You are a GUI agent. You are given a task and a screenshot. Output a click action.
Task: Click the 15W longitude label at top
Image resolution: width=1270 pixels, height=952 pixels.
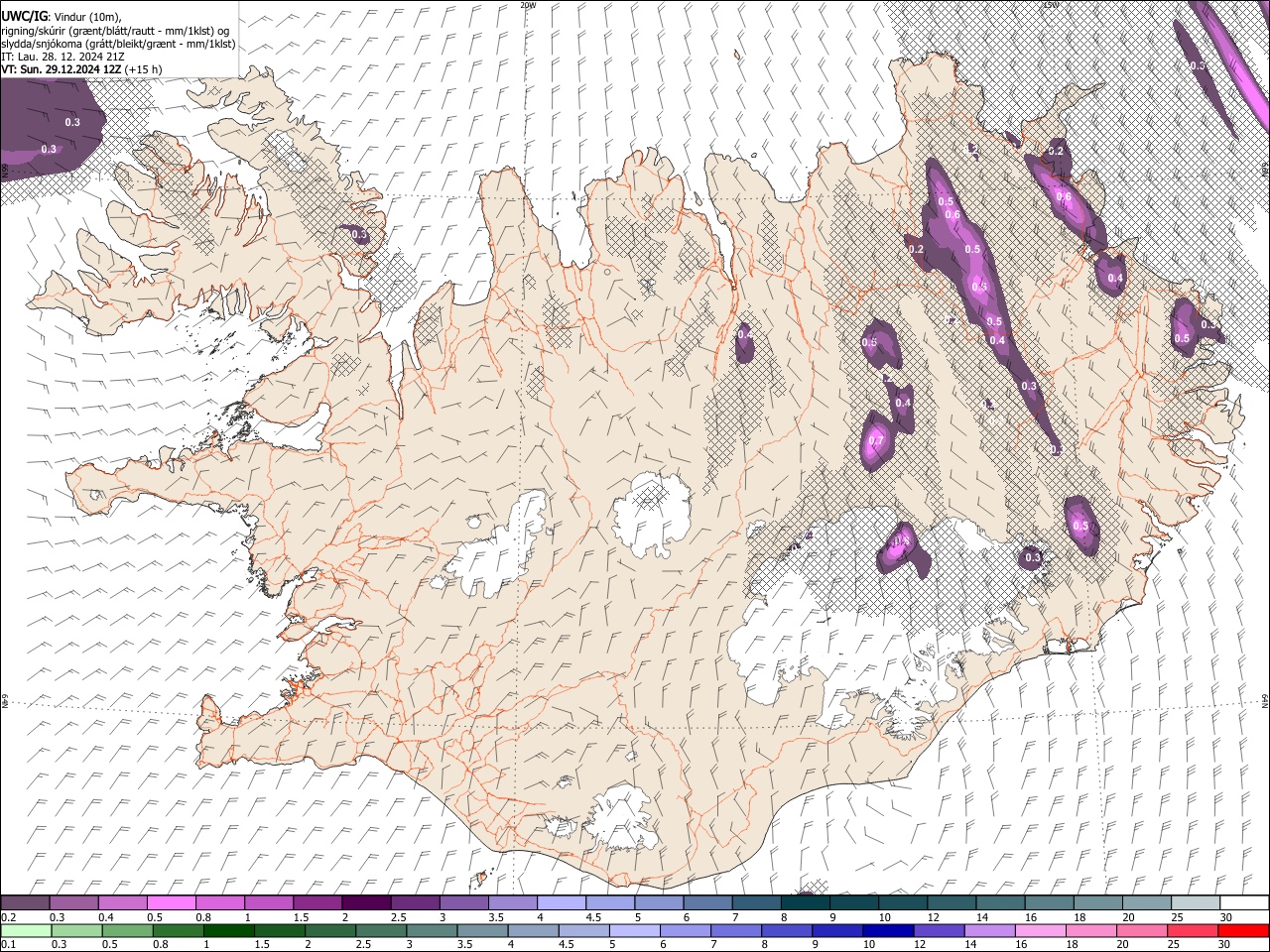[x=1051, y=5]
